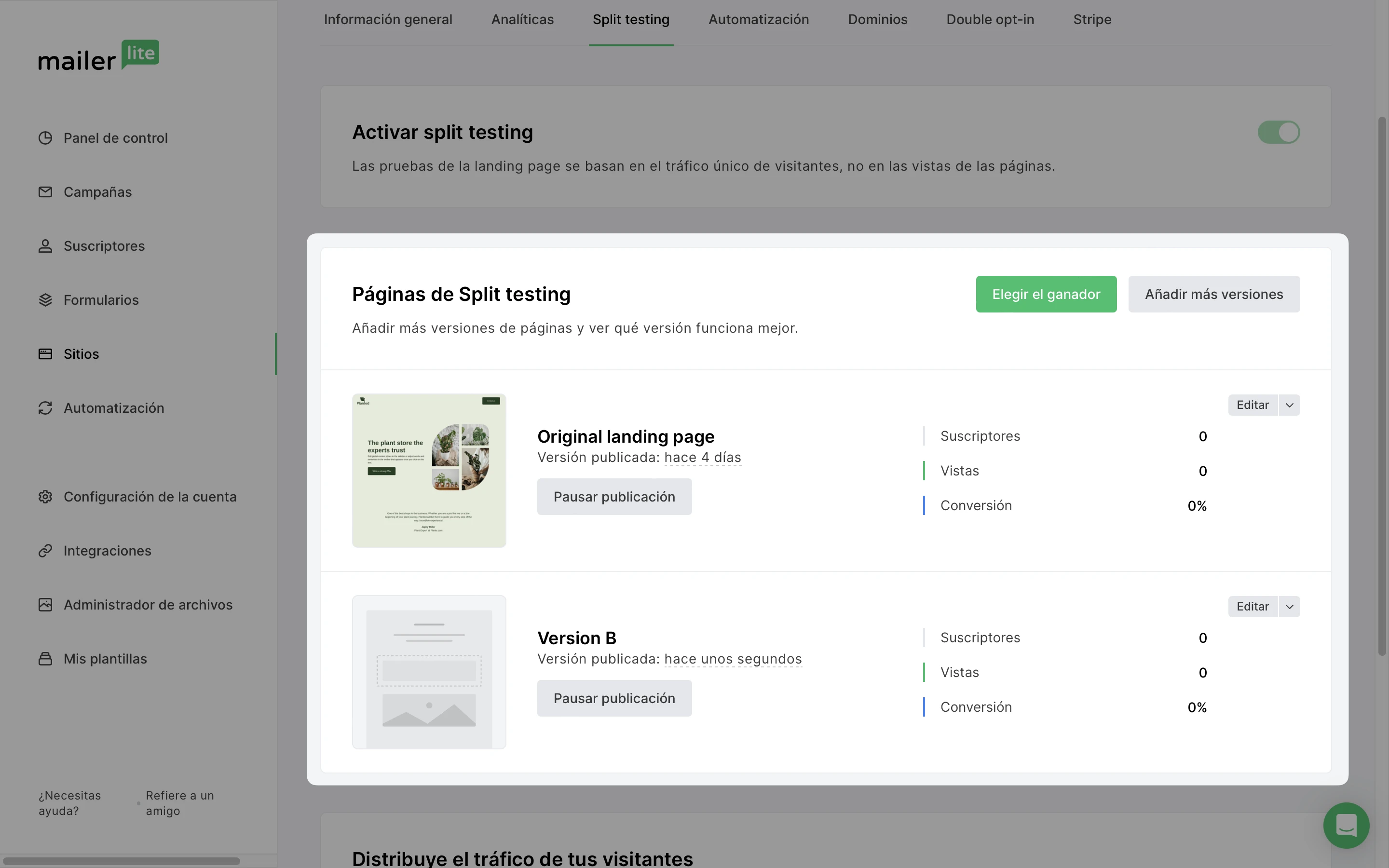The height and width of the screenshot is (868, 1389).
Task: Pause publication of Version B
Action: coord(614,698)
